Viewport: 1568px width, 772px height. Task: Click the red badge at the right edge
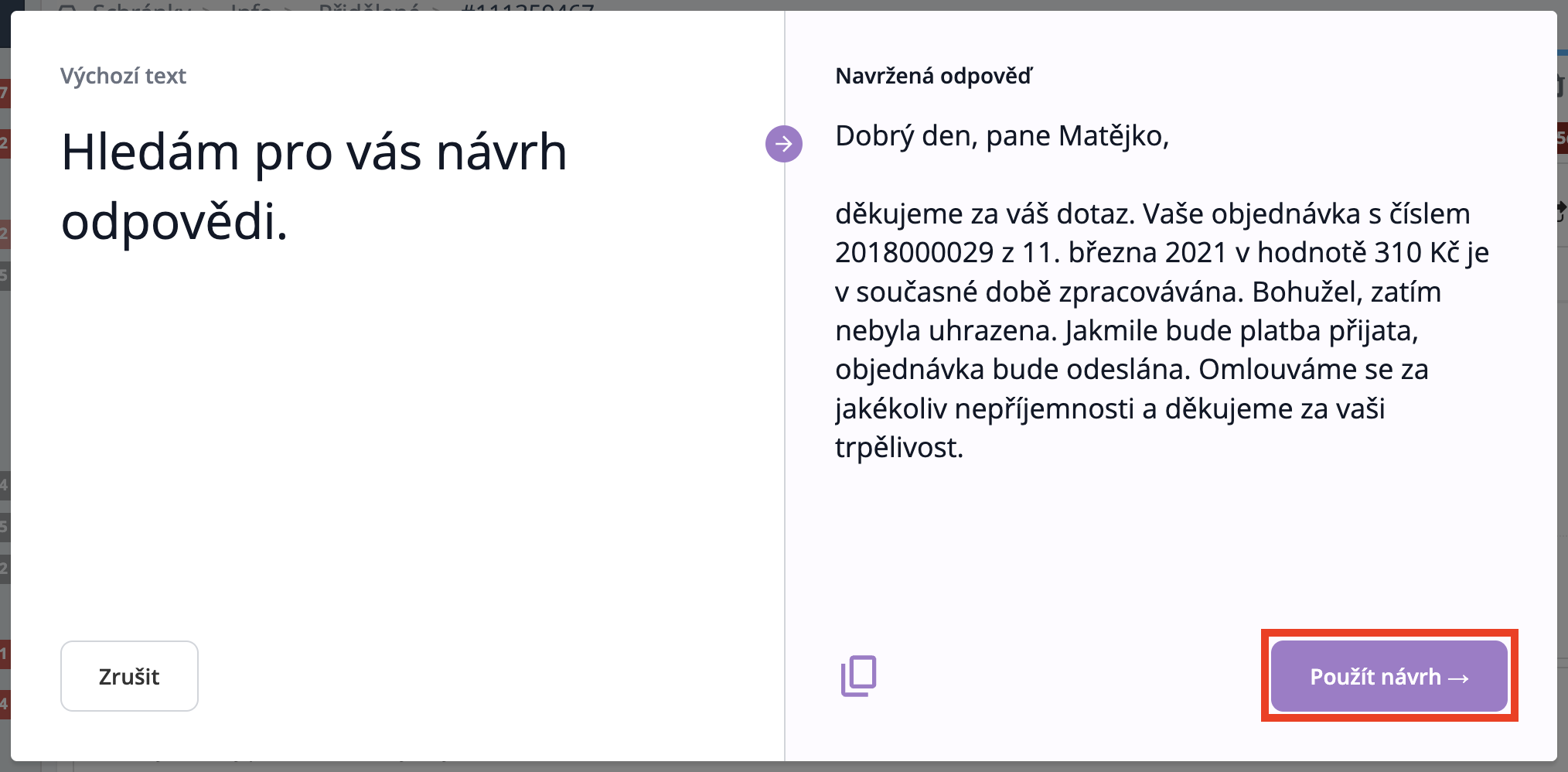pyautogui.click(x=1563, y=138)
